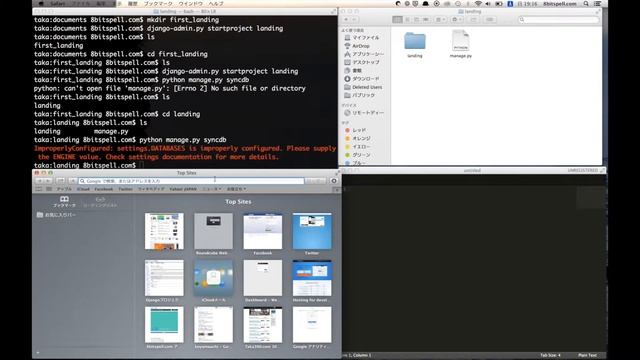Image resolution: width=640 pixels, height=360 pixels.
Task: Open the Facebook bookmark in Safari
Action: tap(104, 189)
